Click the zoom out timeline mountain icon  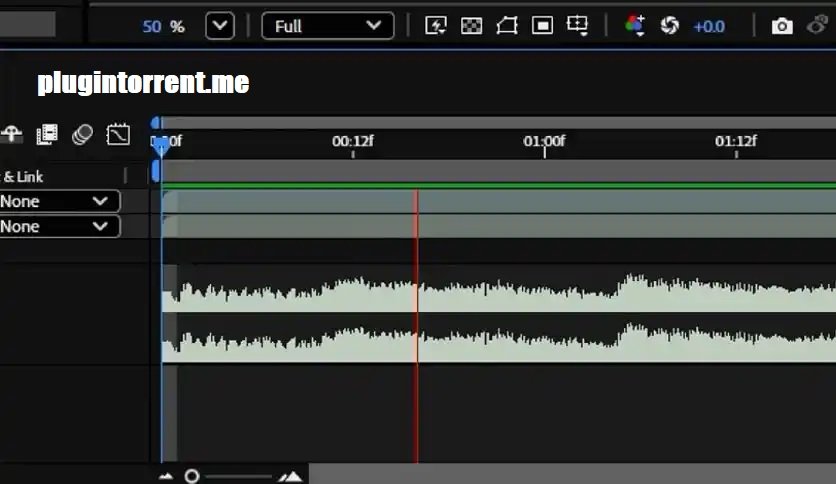pyautogui.click(x=166, y=476)
